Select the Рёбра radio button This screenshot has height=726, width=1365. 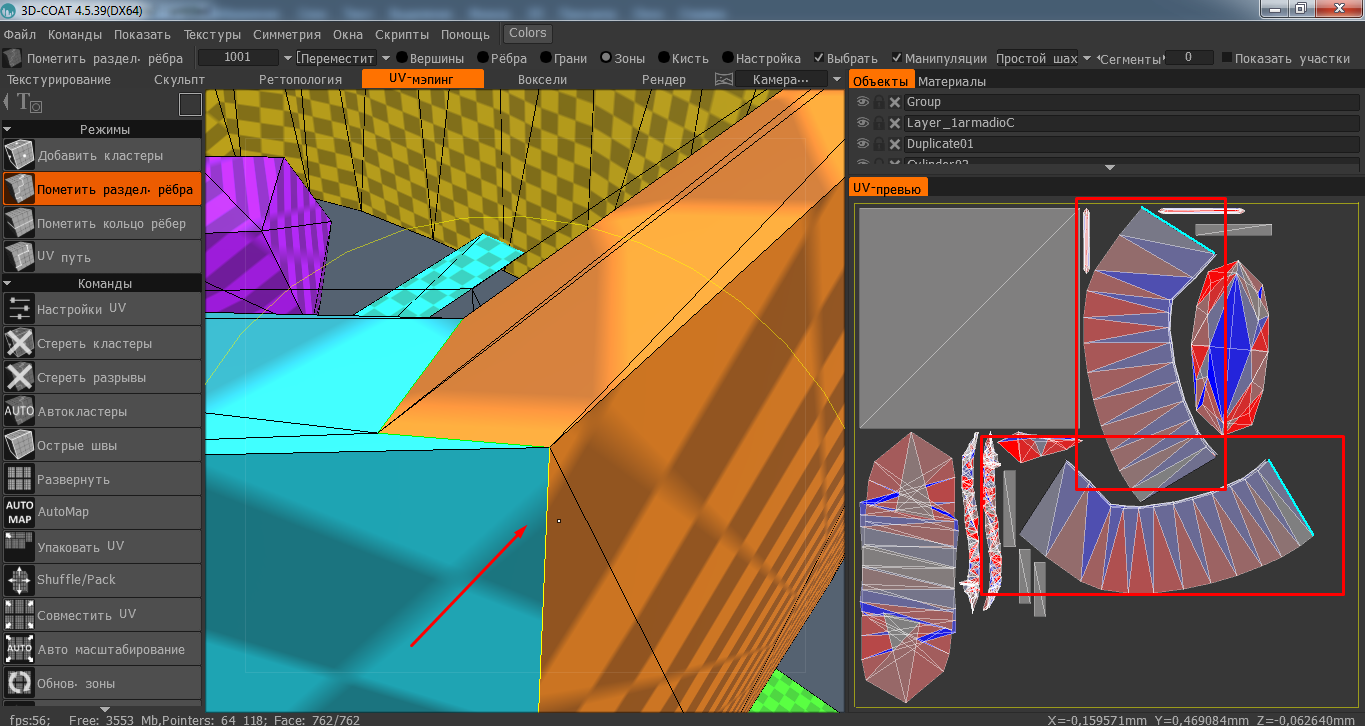483,58
